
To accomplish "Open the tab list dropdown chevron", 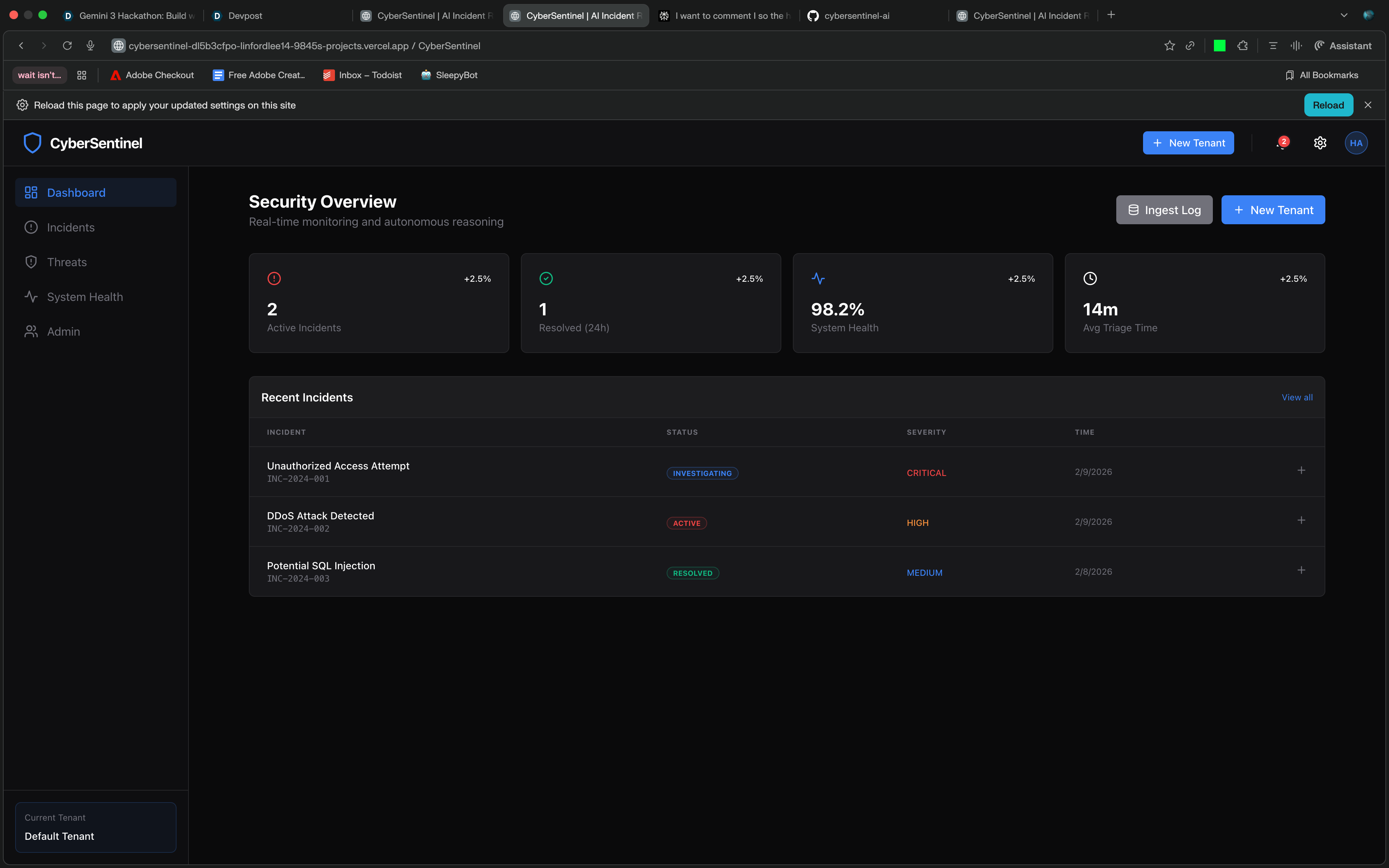I will [x=1344, y=16].
